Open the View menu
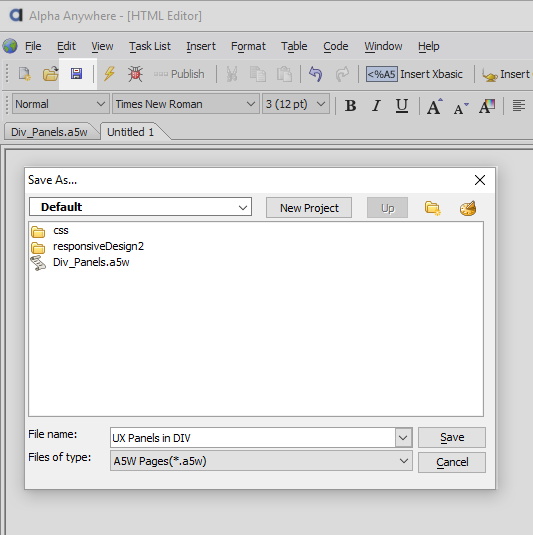Screen dimensions: 533x535 [102, 46]
